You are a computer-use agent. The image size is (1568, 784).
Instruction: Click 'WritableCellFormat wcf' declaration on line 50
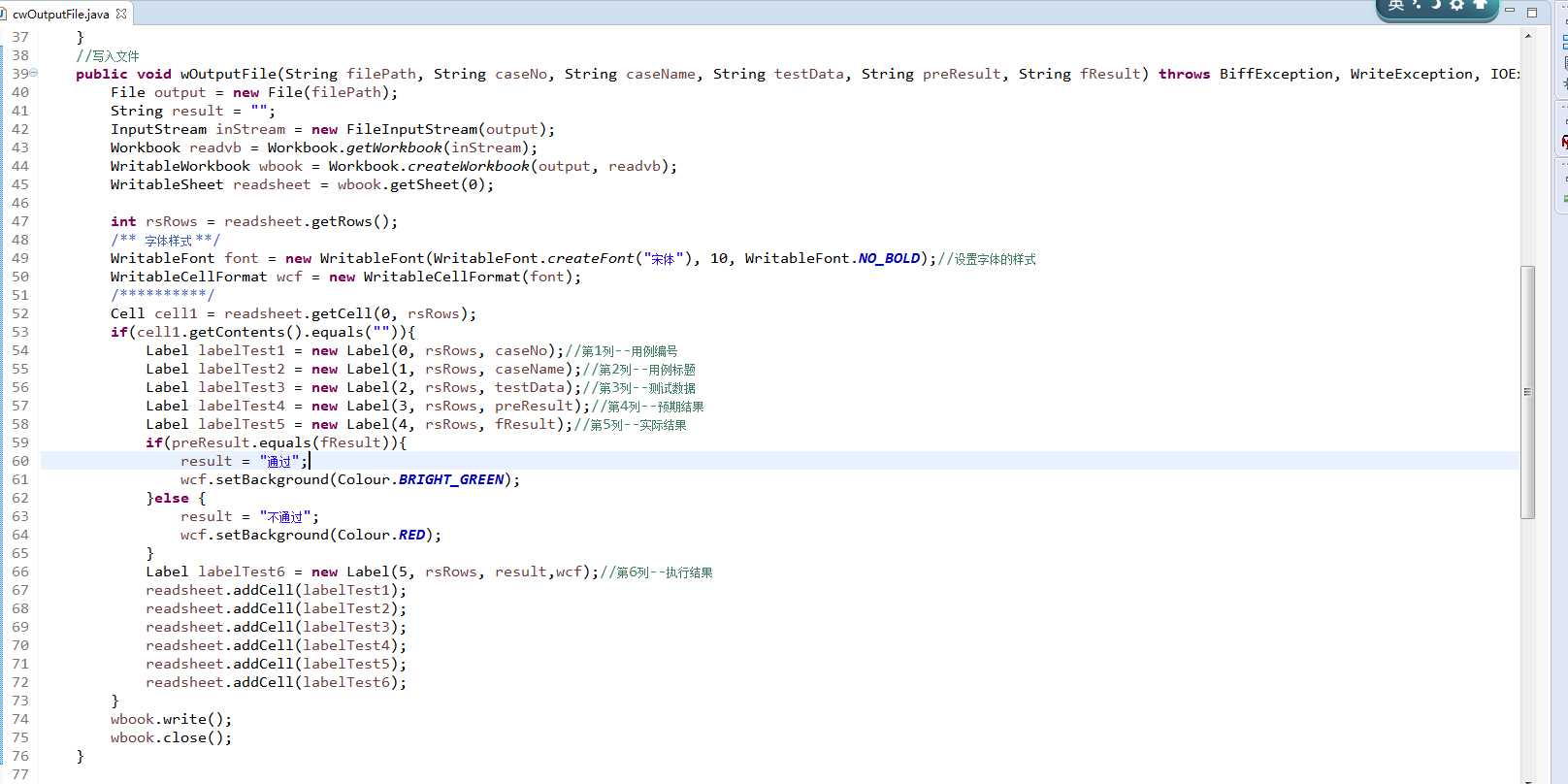coord(207,277)
